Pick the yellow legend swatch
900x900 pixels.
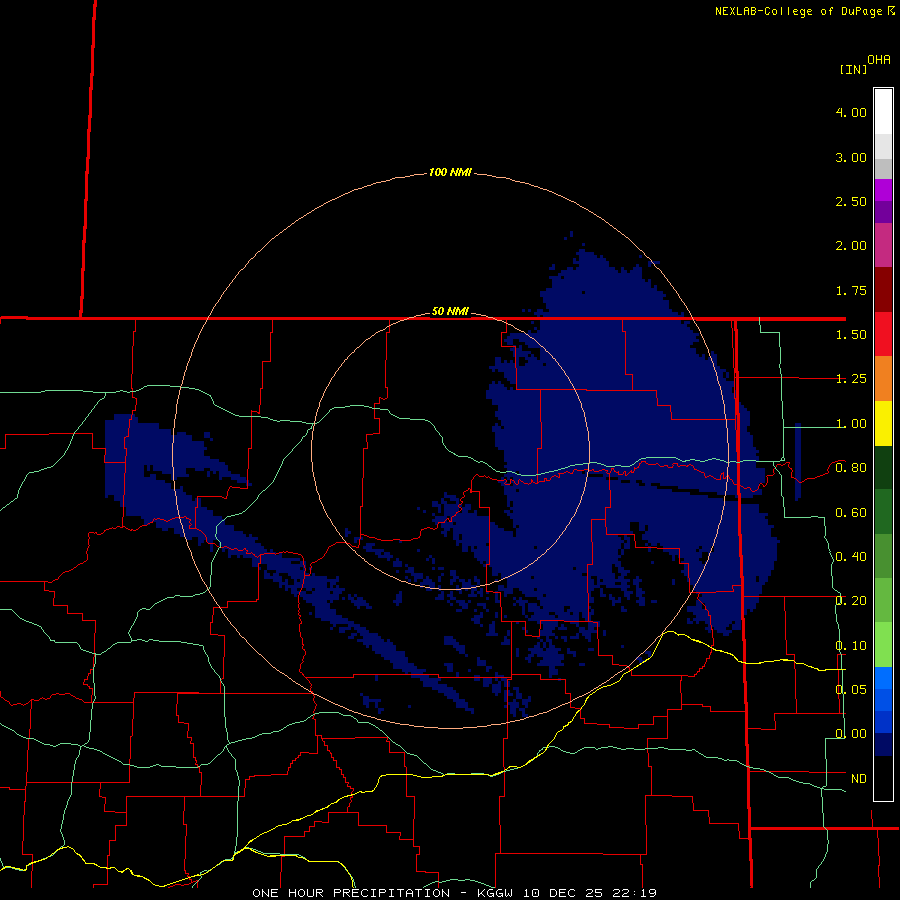[883, 424]
